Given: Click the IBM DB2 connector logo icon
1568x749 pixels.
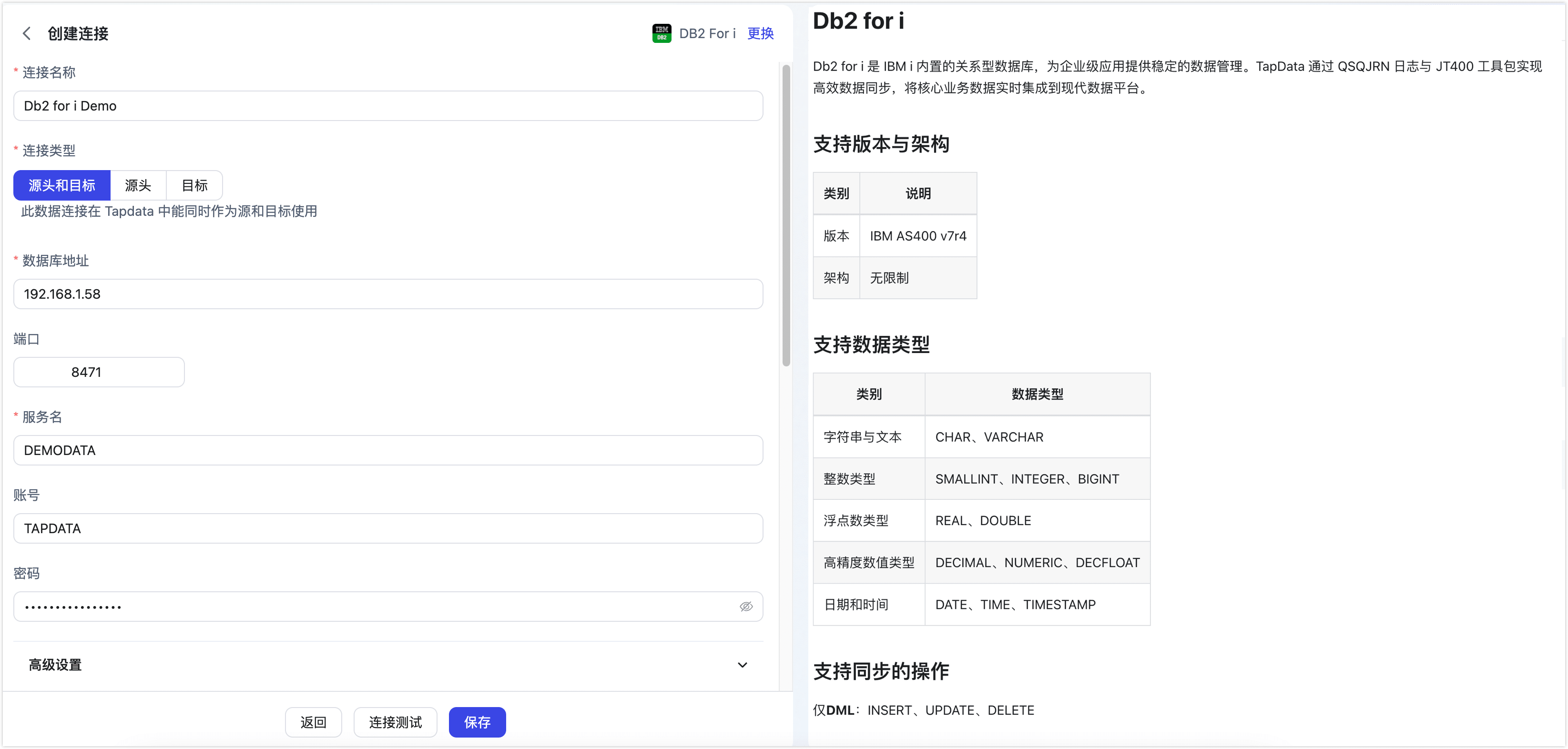Looking at the screenshot, I should tap(661, 33).
